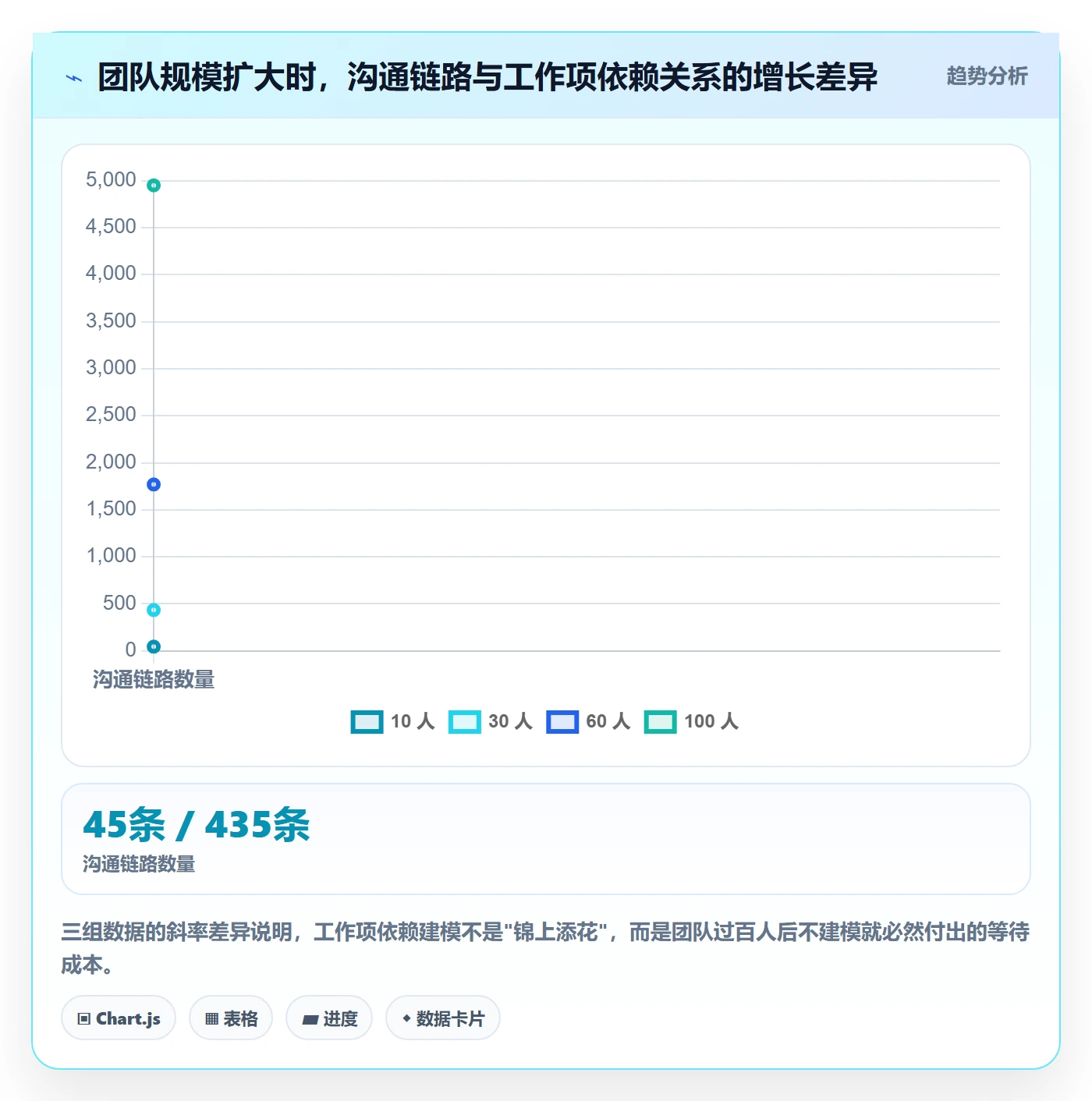Image resolution: width=1092 pixels, height=1101 pixels.
Task: Click the 60 人 data point below 2,000
Action: [154, 485]
